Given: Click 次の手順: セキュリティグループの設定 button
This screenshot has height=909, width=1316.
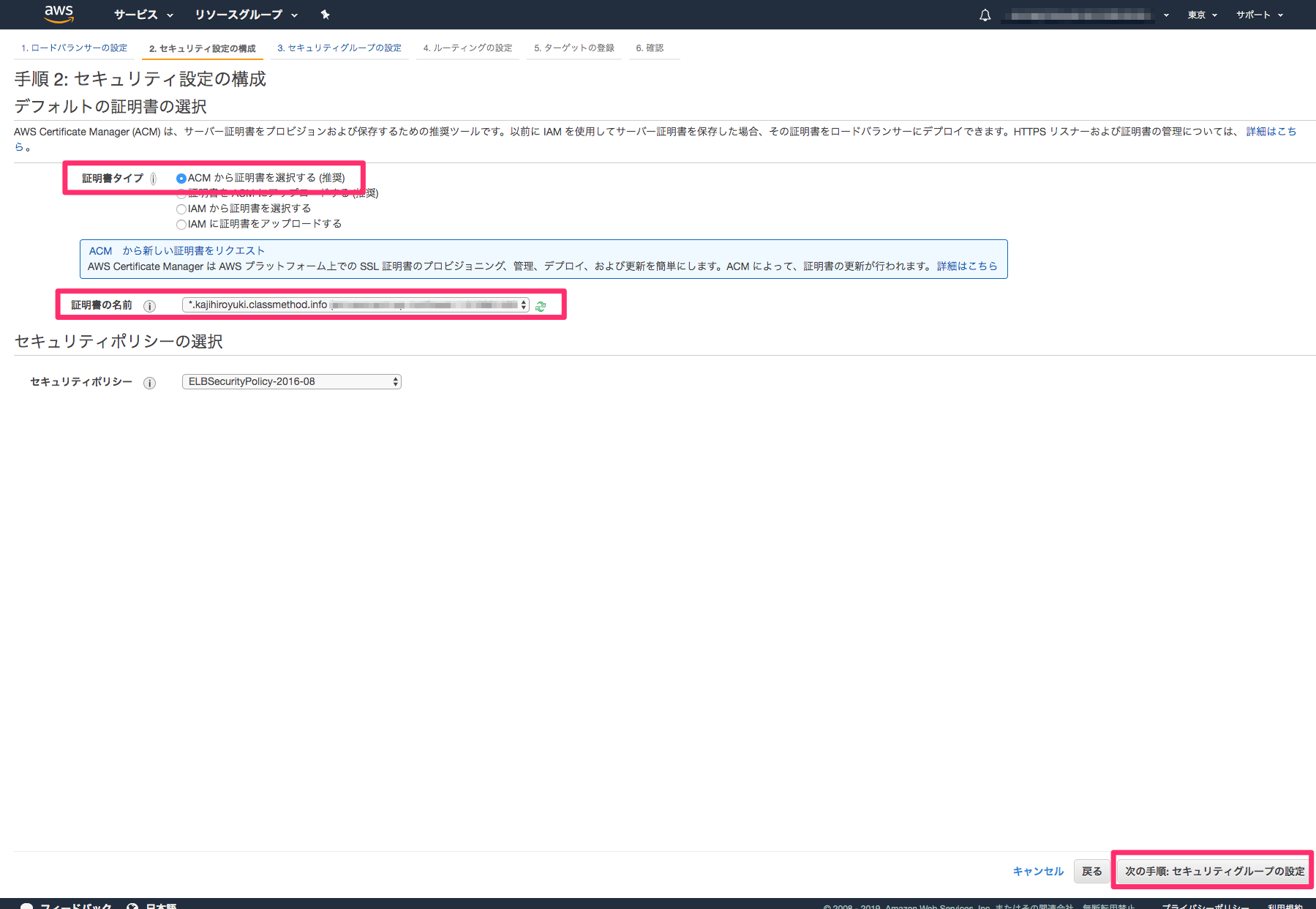Looking at the screenshot, I should click(1212, 871).
